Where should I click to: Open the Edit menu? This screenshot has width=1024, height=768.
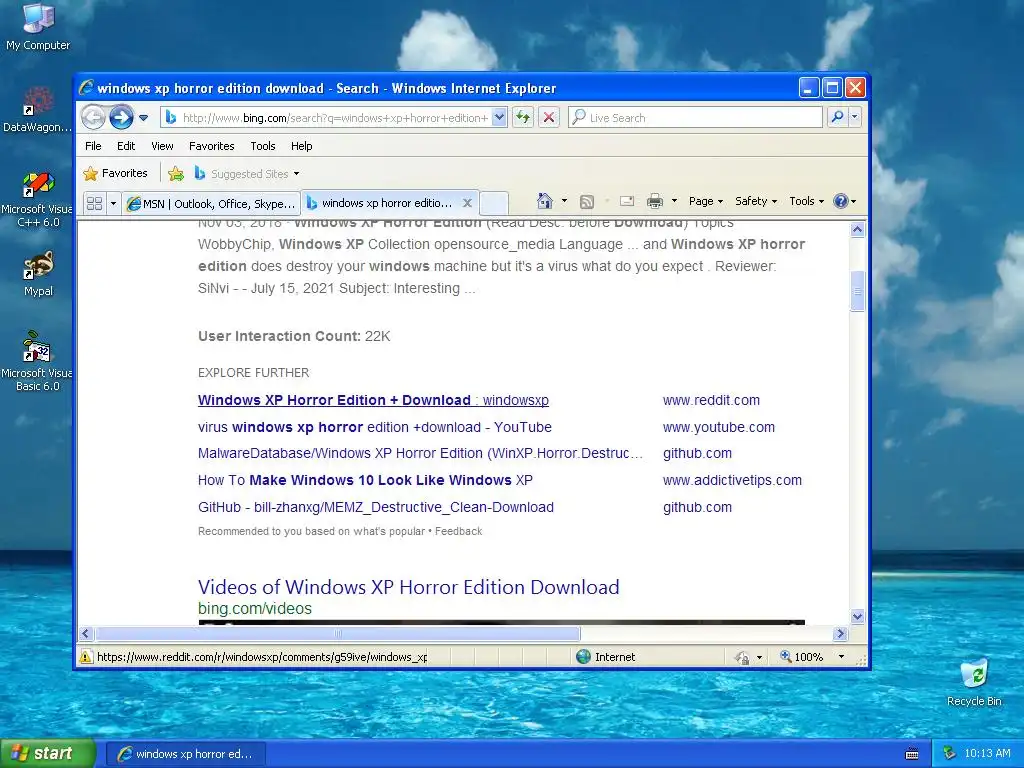[x=126, y=146]
